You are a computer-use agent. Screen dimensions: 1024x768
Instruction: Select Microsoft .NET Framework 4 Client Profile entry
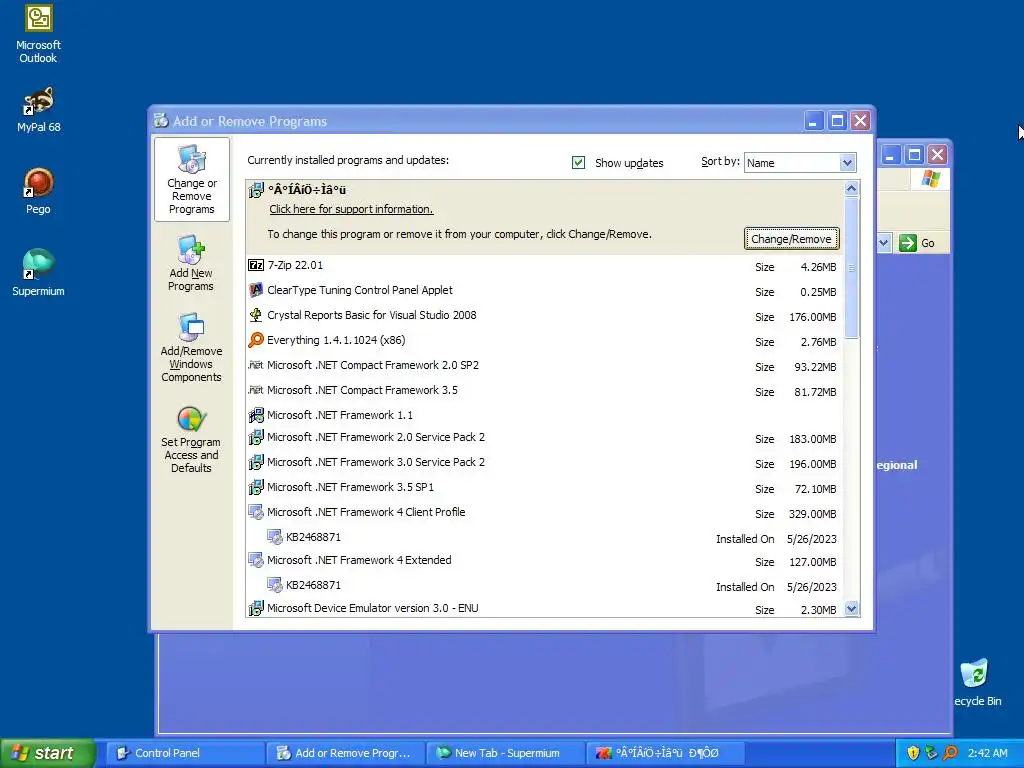click(545, 513)
